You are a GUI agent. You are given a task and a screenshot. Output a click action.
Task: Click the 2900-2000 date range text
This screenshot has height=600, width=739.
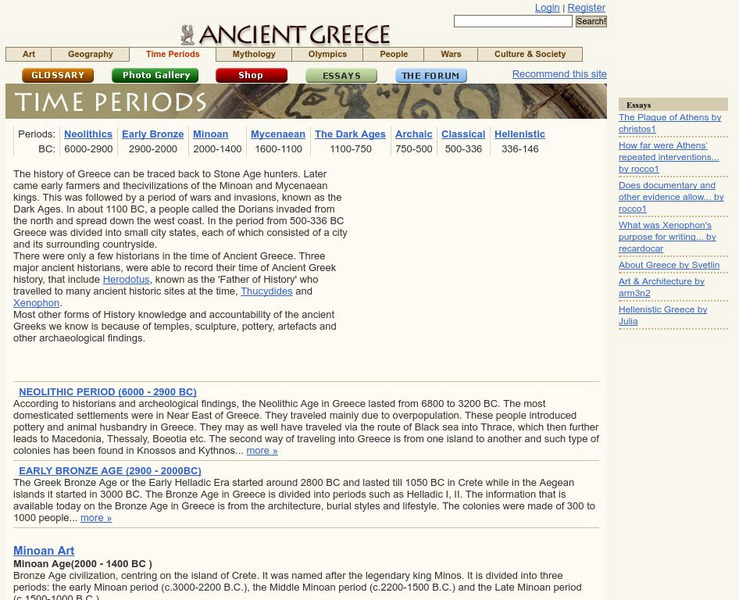tap(153, 149)
